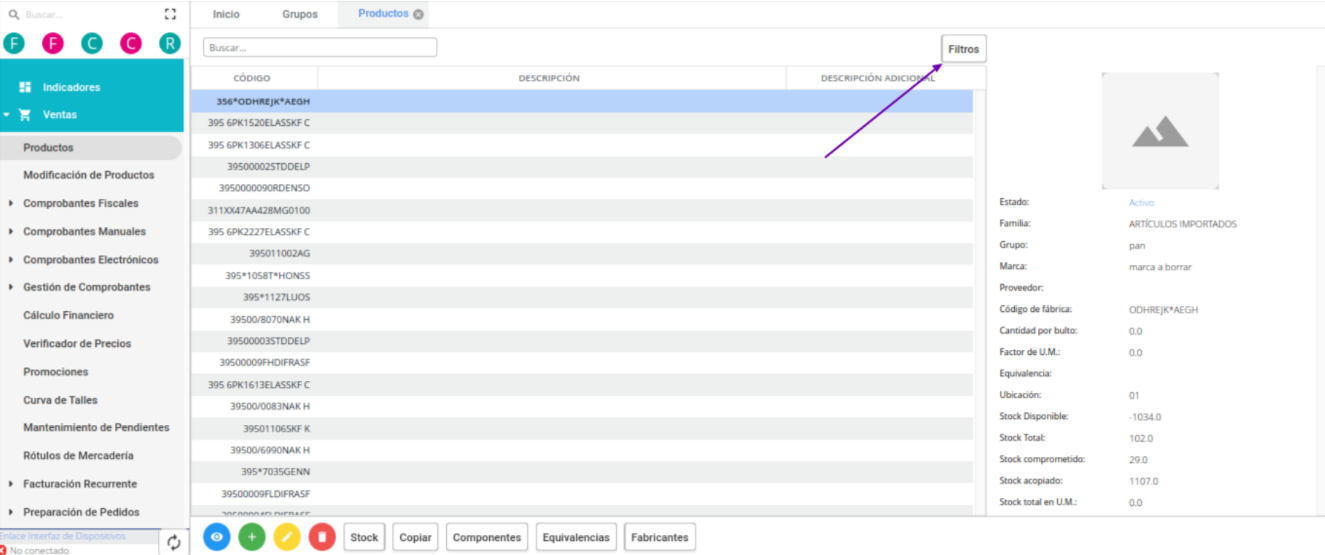1325x555 pixels.
Task: Expand Preparación de Pedidos submenu
Action: [11, 512]
